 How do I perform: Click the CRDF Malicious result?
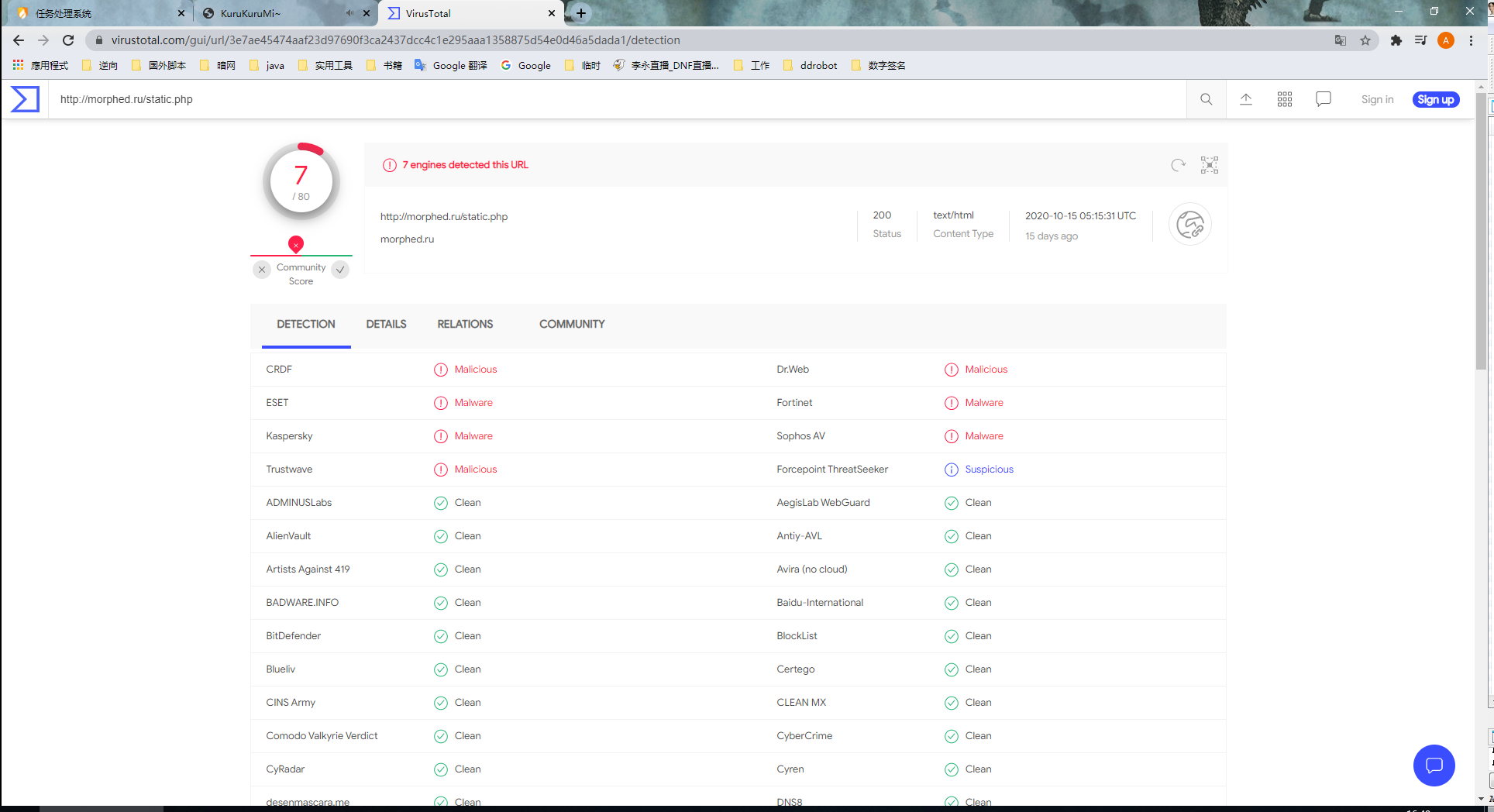click(x=476, y=370)
